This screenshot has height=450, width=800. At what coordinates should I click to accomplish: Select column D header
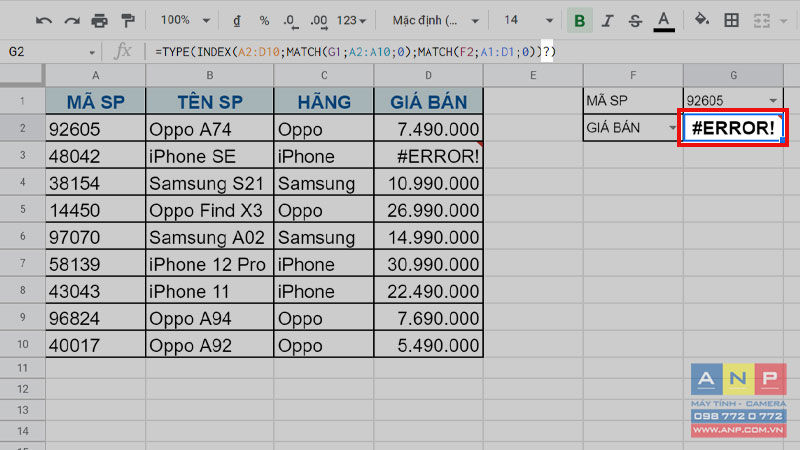click(x=429, y=76)
